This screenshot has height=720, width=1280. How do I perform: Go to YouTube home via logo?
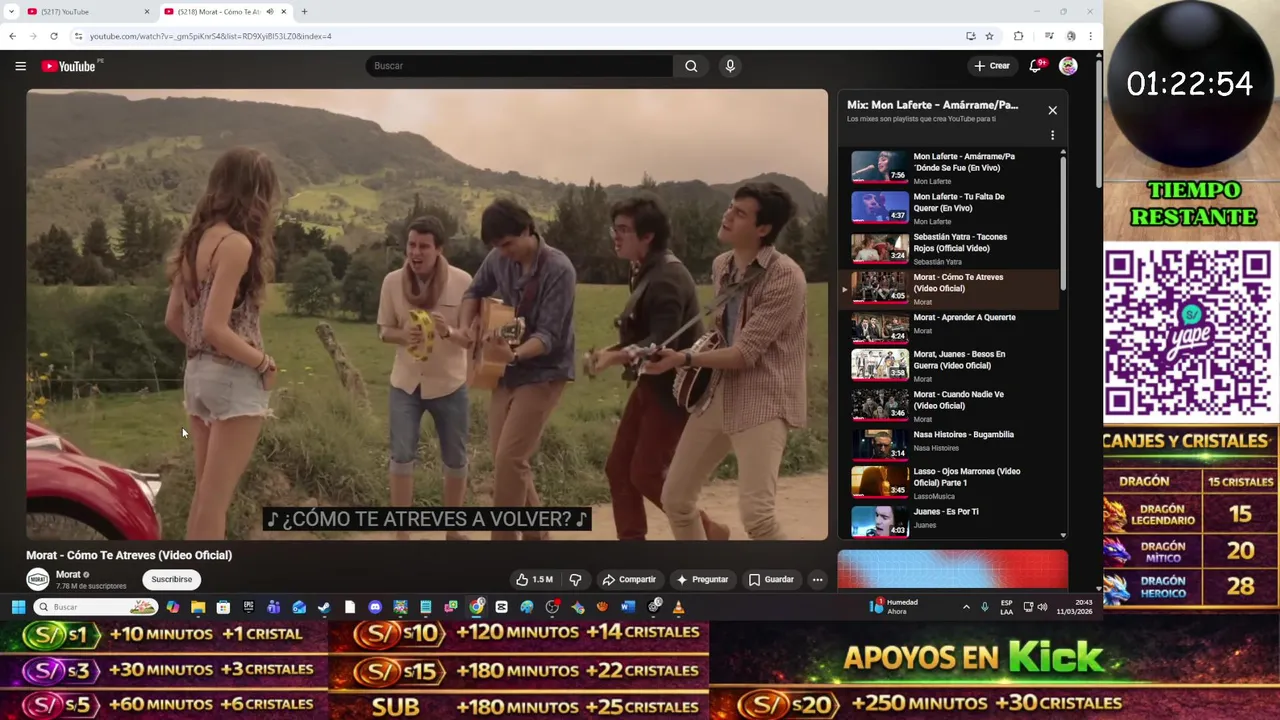coord(68,66)
